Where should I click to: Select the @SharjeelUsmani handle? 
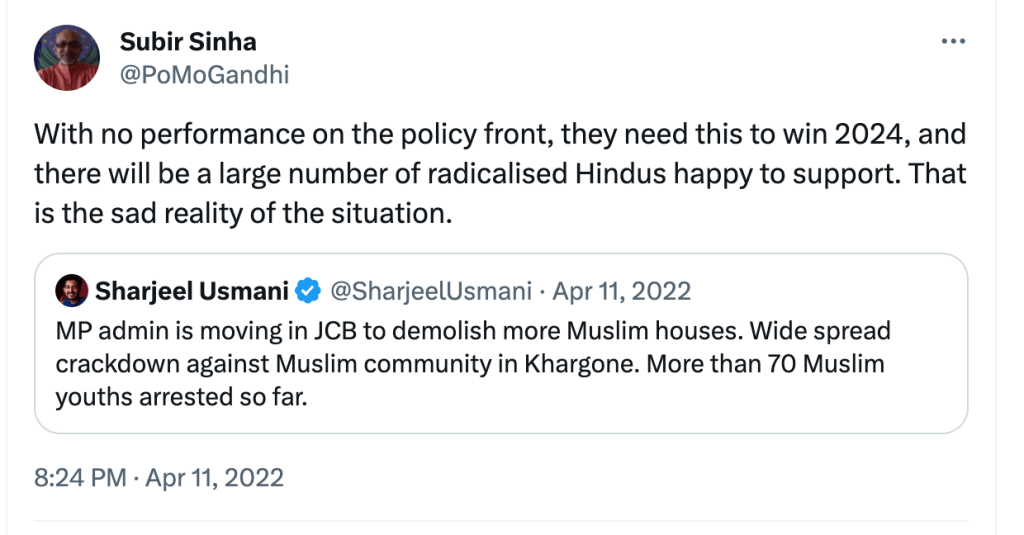(429, 291)
